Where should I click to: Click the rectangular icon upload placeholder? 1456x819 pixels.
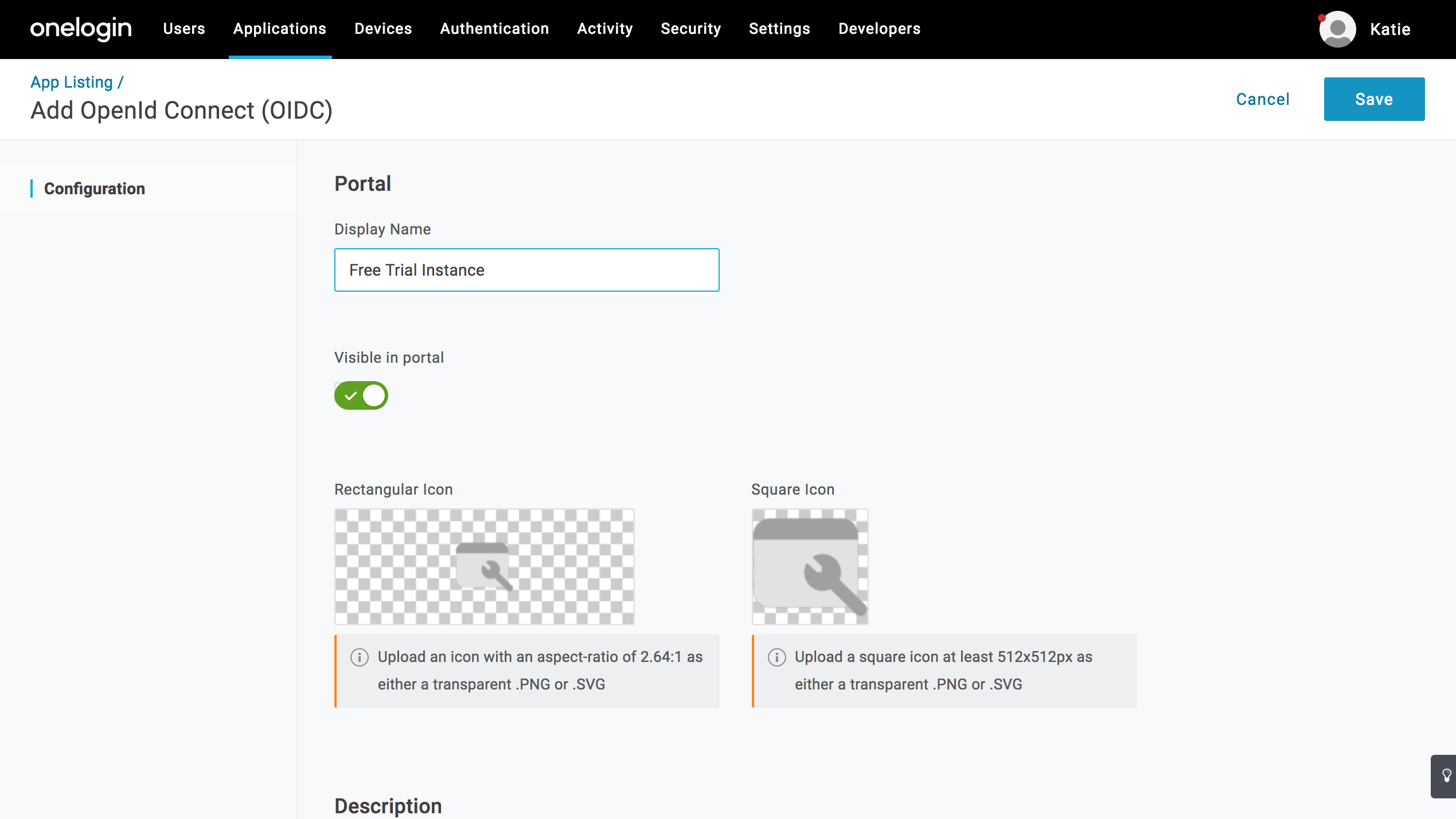click(484, 566)
